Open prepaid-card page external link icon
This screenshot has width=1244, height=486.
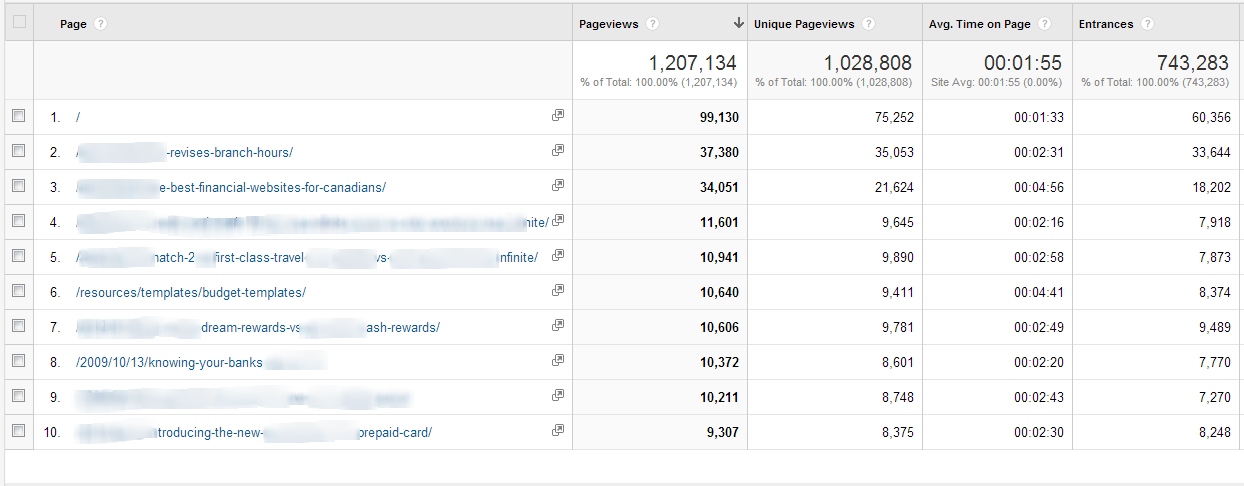[558, 431]
